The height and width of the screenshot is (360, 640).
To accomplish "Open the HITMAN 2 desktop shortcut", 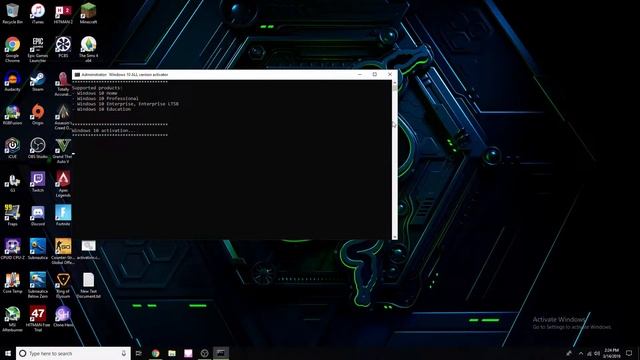I will tap(63, 13).
